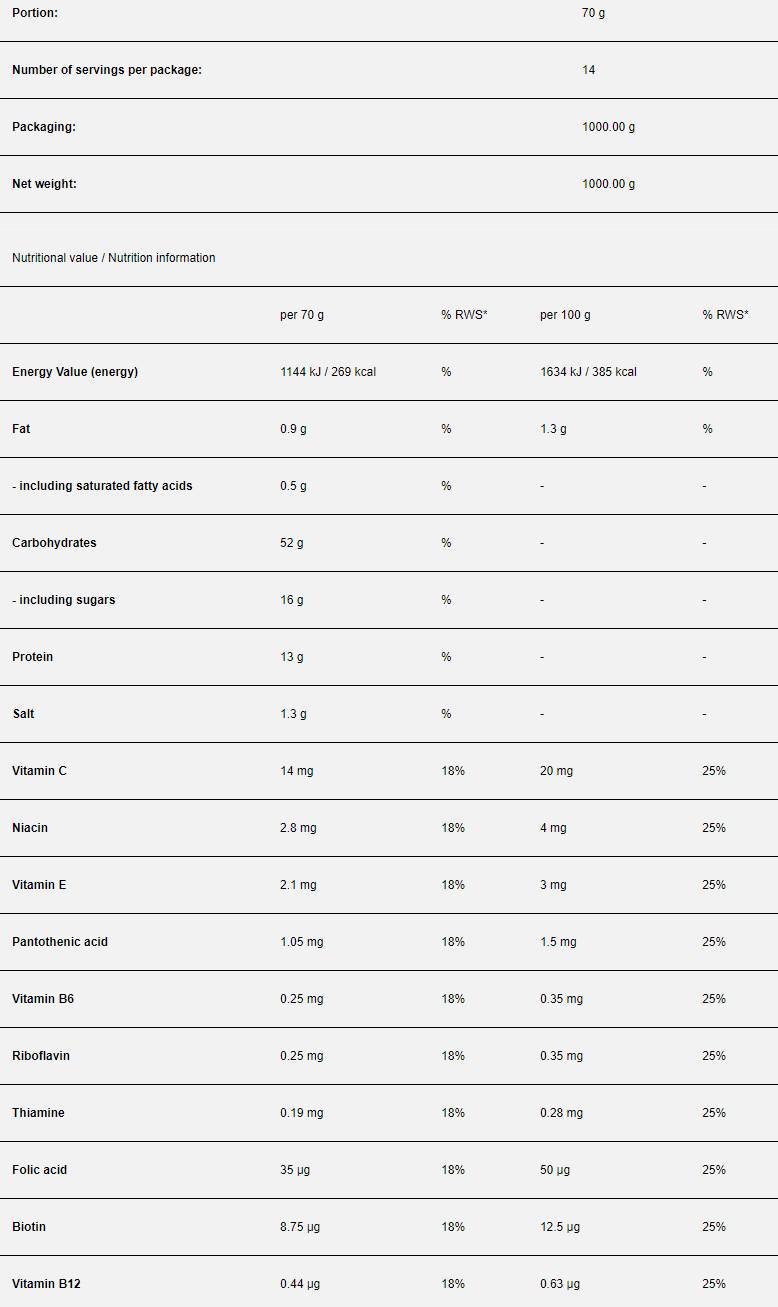Click the Folic acid value "35 µg"
The width and height of the screenshot is (778, 1307).
tap(295, 1170)
